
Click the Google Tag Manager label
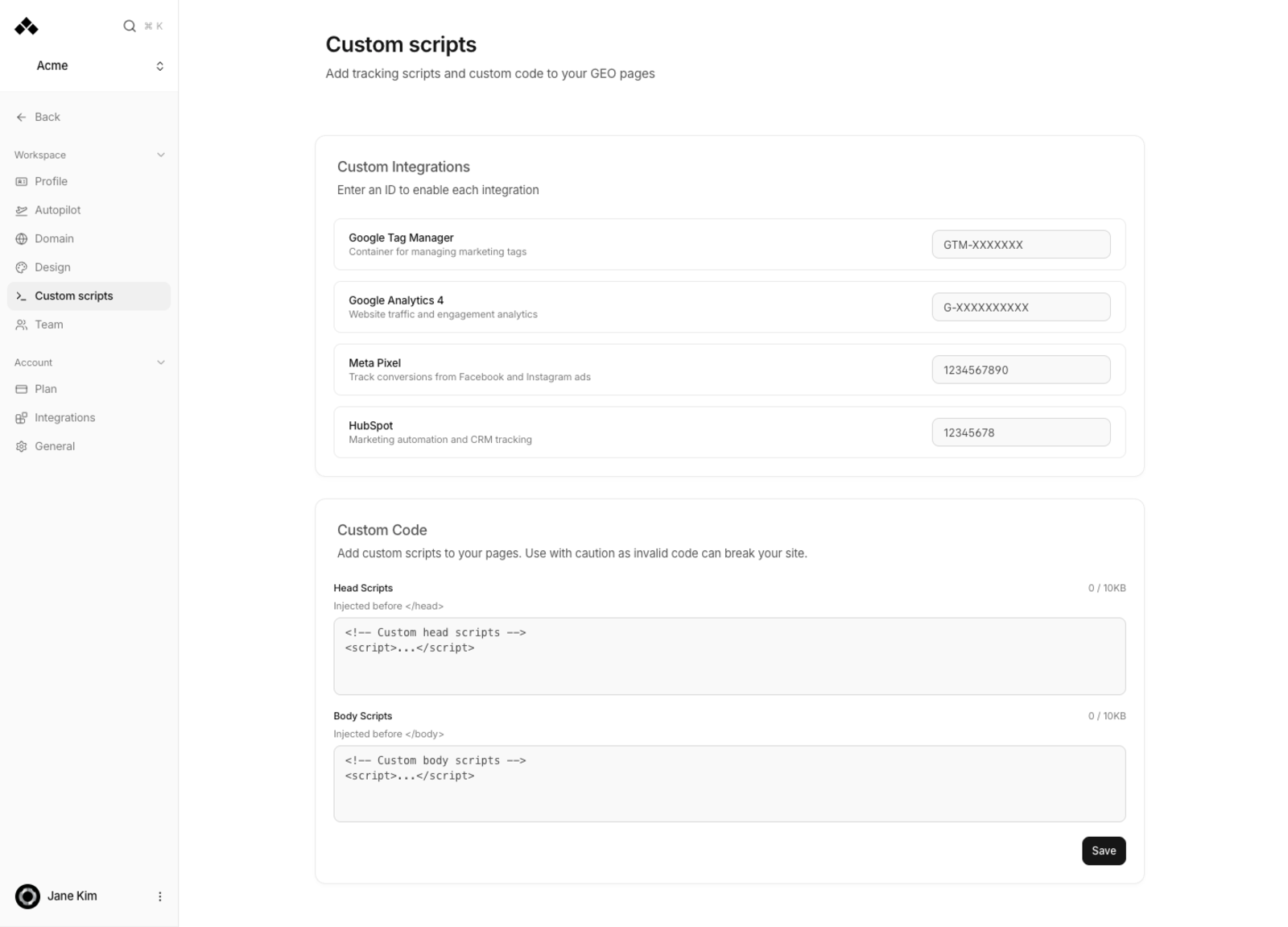tap(401, 238)
